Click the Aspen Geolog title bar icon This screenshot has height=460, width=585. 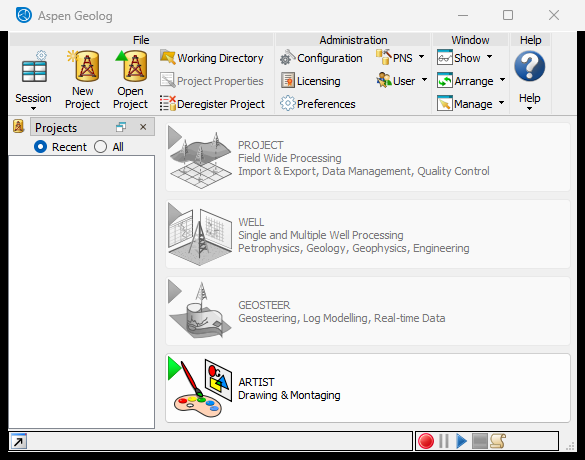(24, 15)
